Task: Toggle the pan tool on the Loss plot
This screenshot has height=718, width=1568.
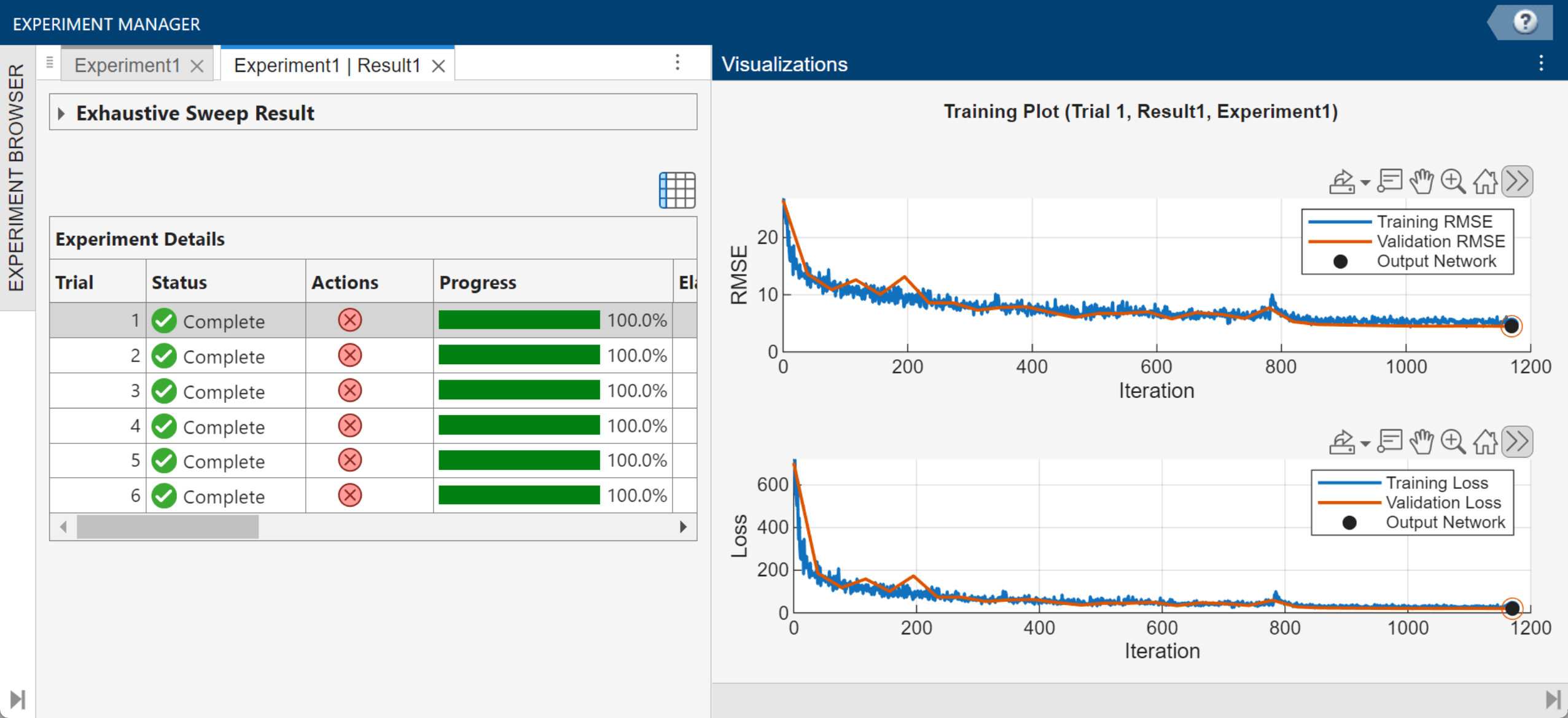Action: click(1422, 441)
